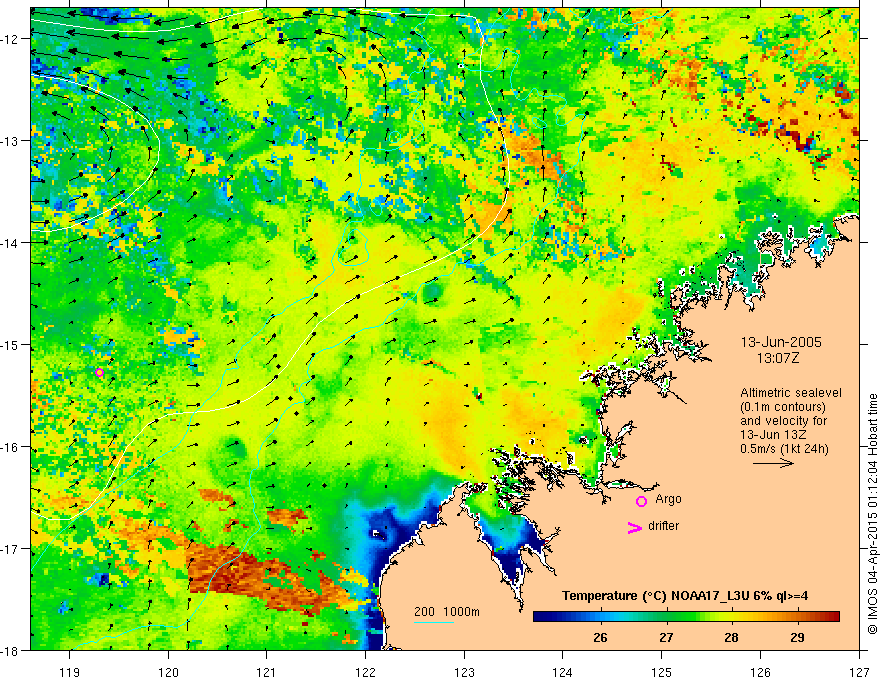Viewport: 880px width, 680px height.
Task: Click the velocity scale reference arrow
Action: 773,463
